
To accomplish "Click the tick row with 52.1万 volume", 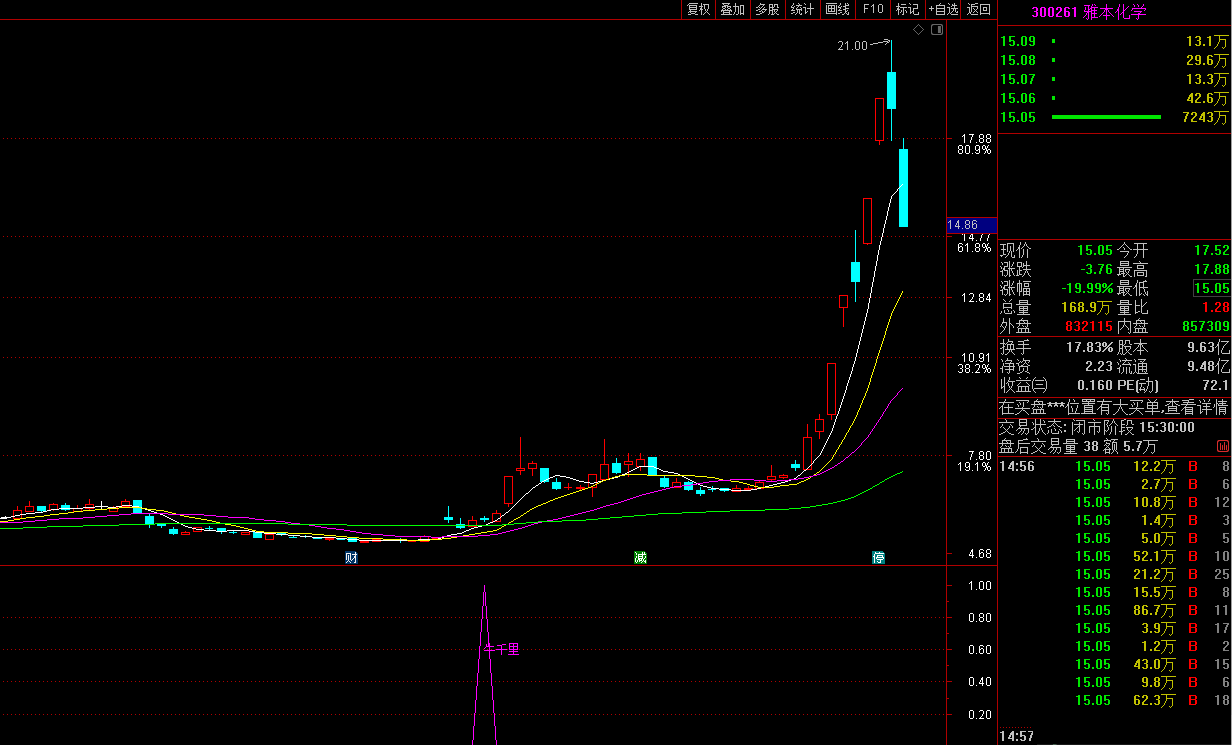I will [x=1115, y=556].
